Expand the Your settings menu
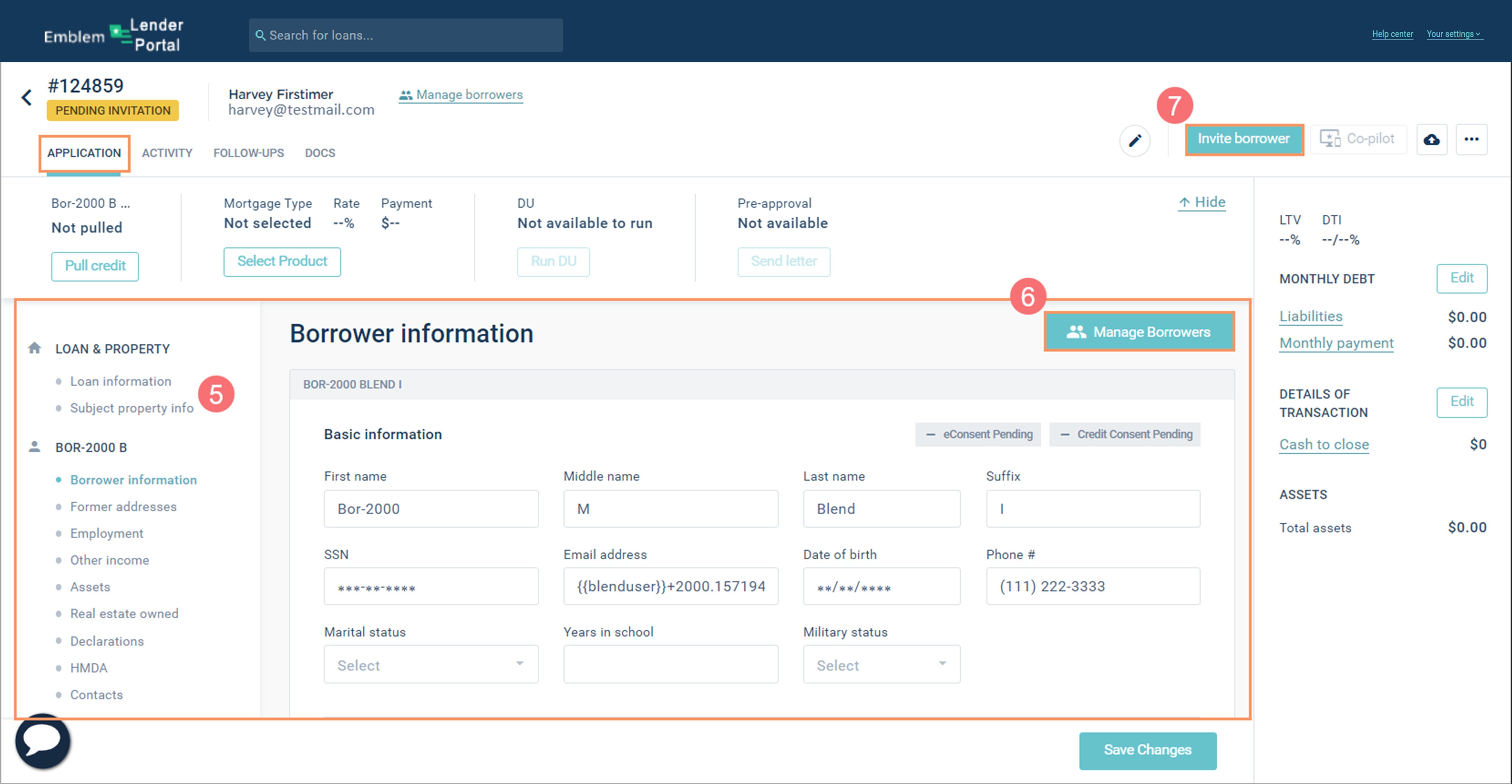Screen dimensions: 1512x784 (x=1453, y=34)
